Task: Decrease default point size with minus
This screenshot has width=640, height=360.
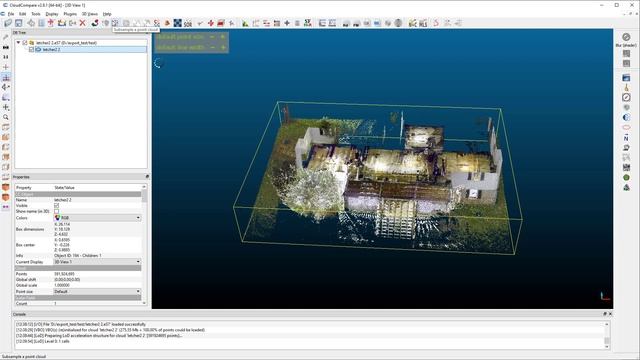Action: (212, 37)
